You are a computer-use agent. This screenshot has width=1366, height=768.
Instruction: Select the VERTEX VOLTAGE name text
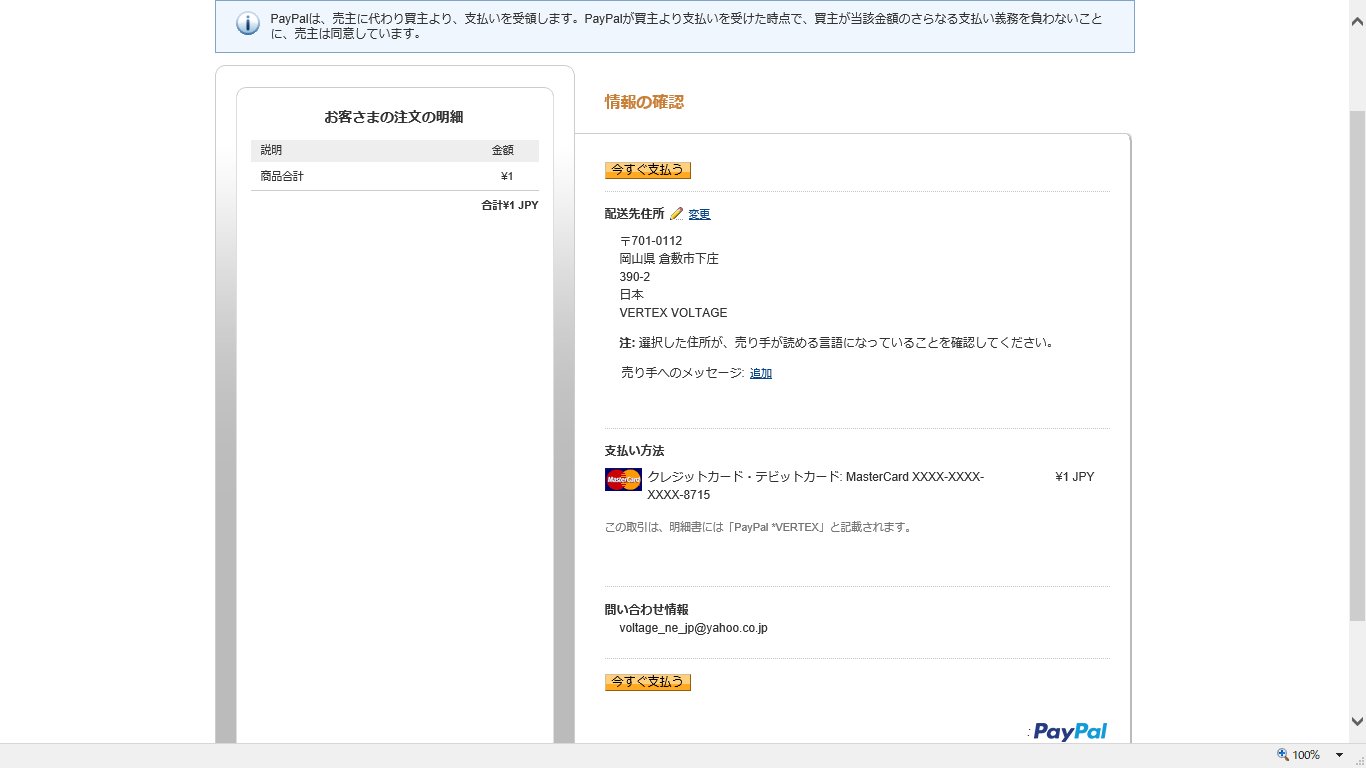(x=673, y=313)
